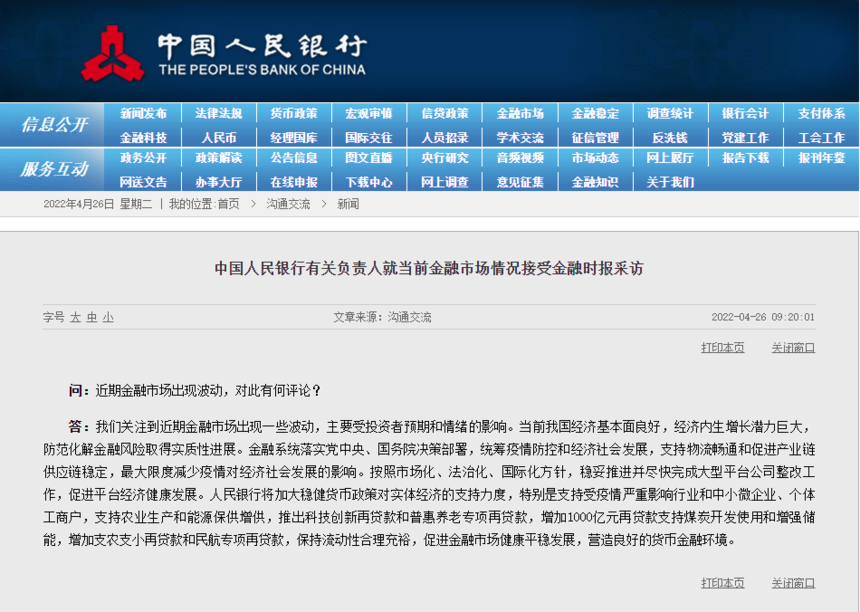This screenshot has height=612, width=860.
Task: Click bottom 打印本页 link
Action: coord(722,583)
